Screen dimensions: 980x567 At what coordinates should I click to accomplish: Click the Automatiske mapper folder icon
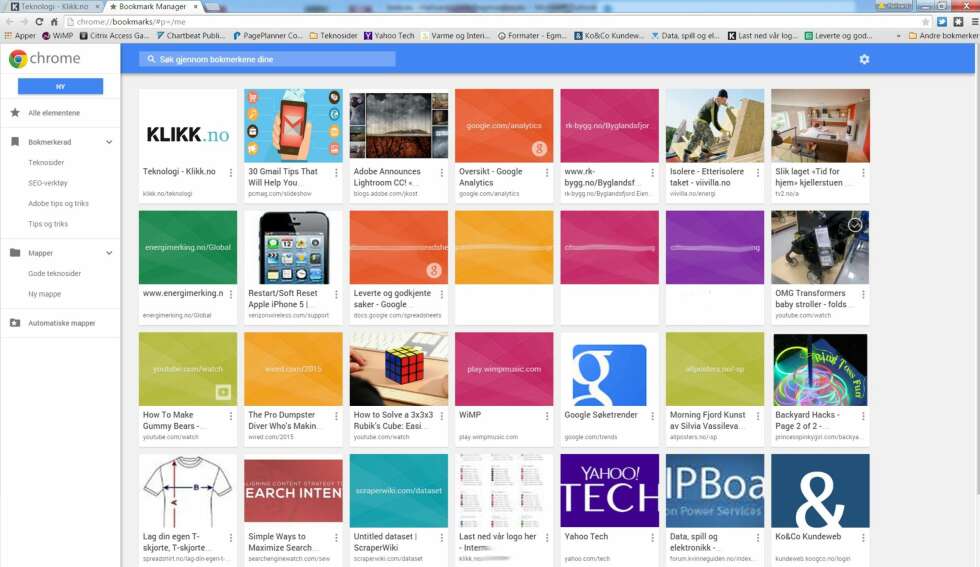tap(15, 323)
